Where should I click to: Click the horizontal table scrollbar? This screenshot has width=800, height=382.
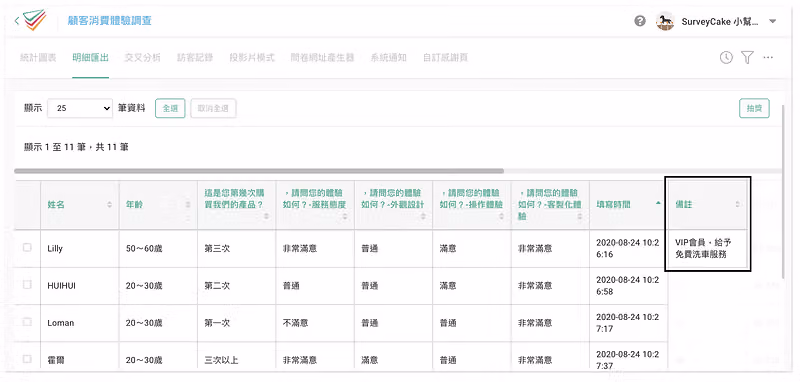pos(259,171)
